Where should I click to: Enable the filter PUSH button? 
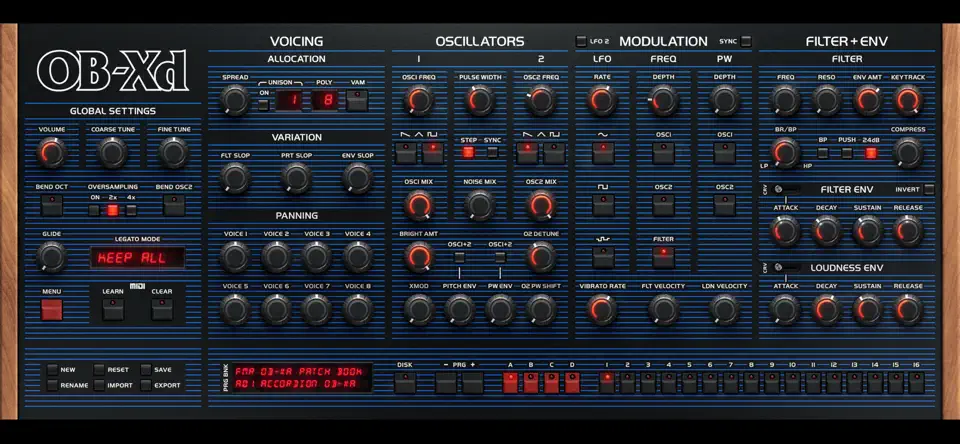tap(847, 152)
